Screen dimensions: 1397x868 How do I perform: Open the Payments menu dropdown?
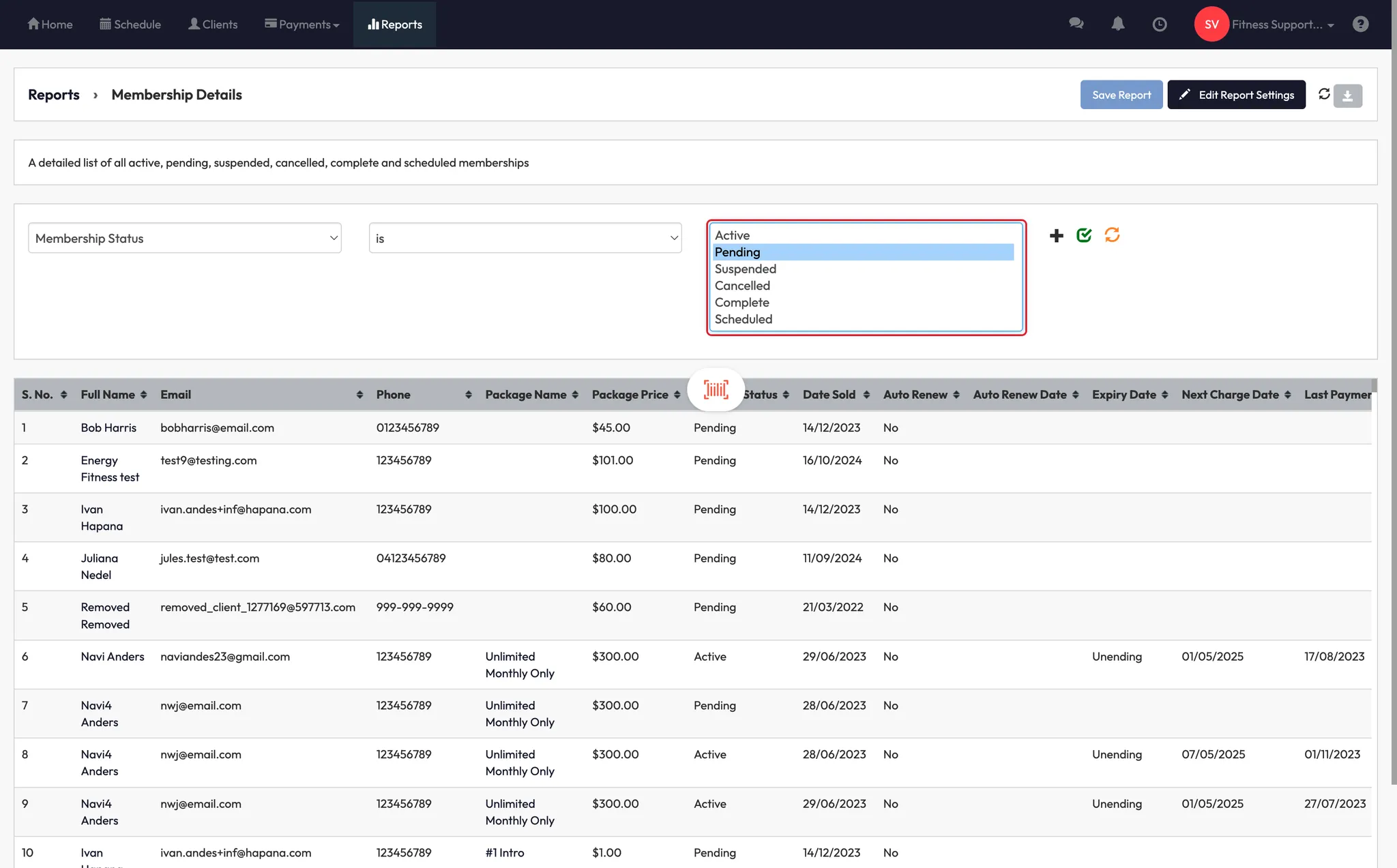302,25
